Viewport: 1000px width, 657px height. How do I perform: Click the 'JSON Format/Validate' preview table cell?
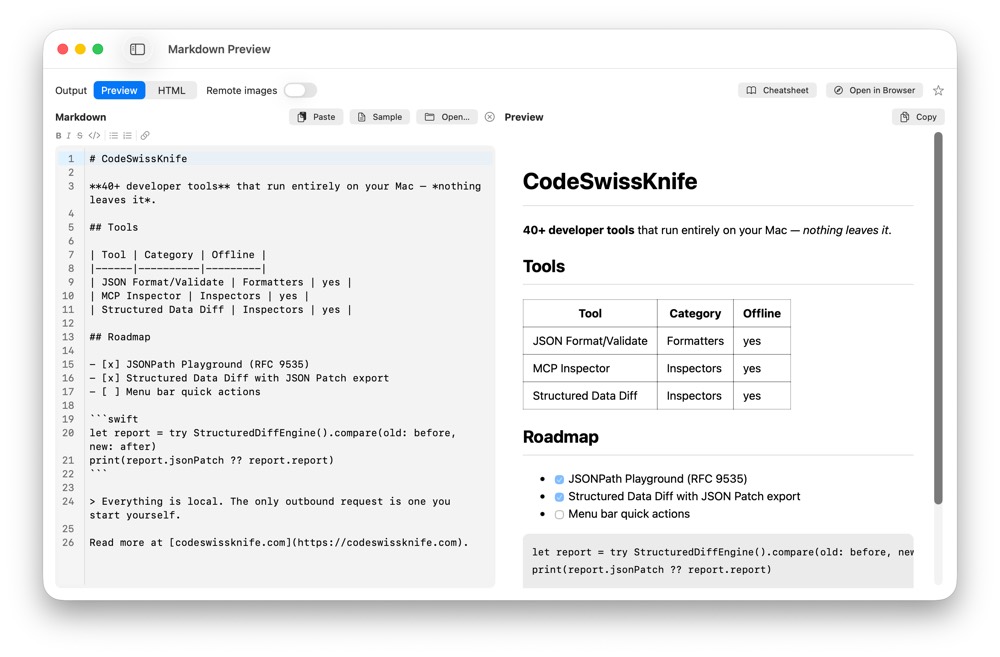590,341
